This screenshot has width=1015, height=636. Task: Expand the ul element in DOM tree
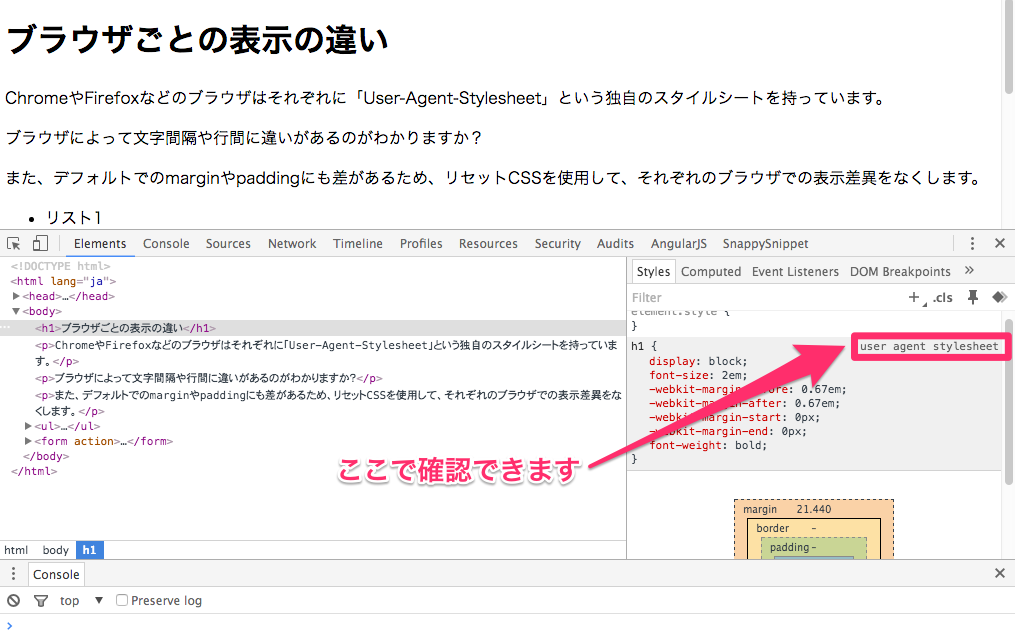pos(28,426)
